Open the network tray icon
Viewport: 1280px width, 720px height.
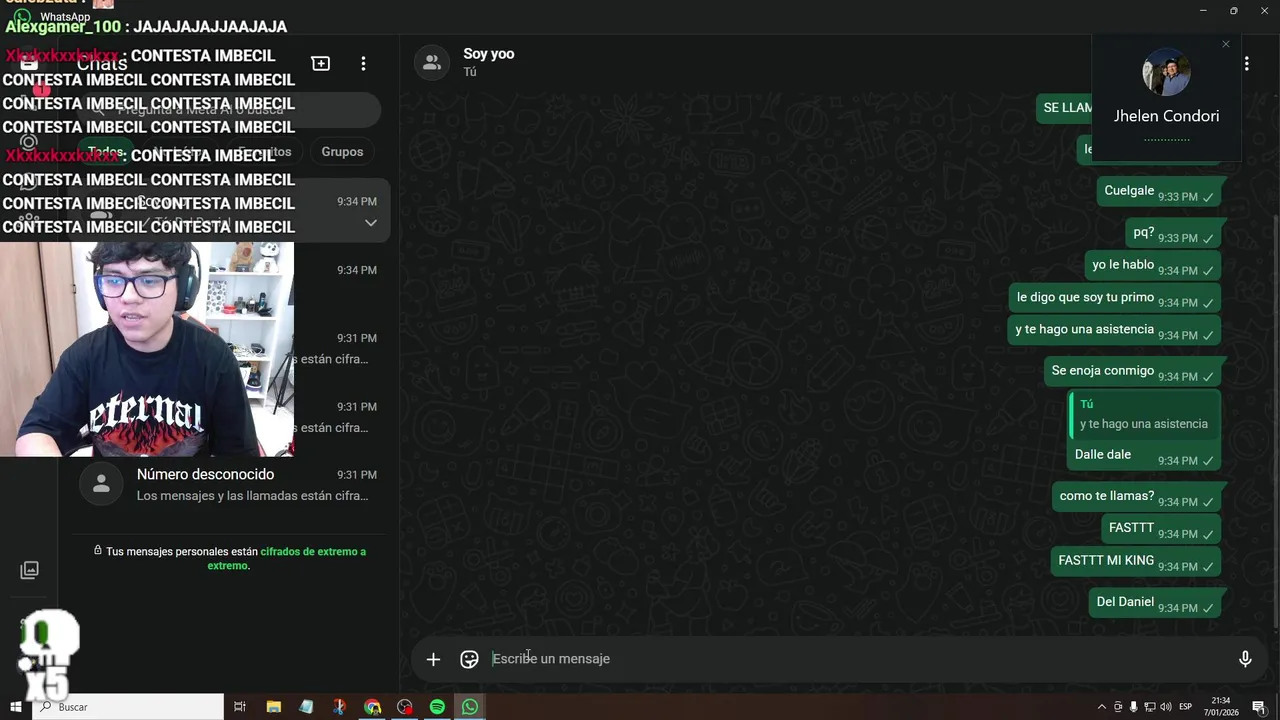pyautogui.click(x=1149, y=707)
